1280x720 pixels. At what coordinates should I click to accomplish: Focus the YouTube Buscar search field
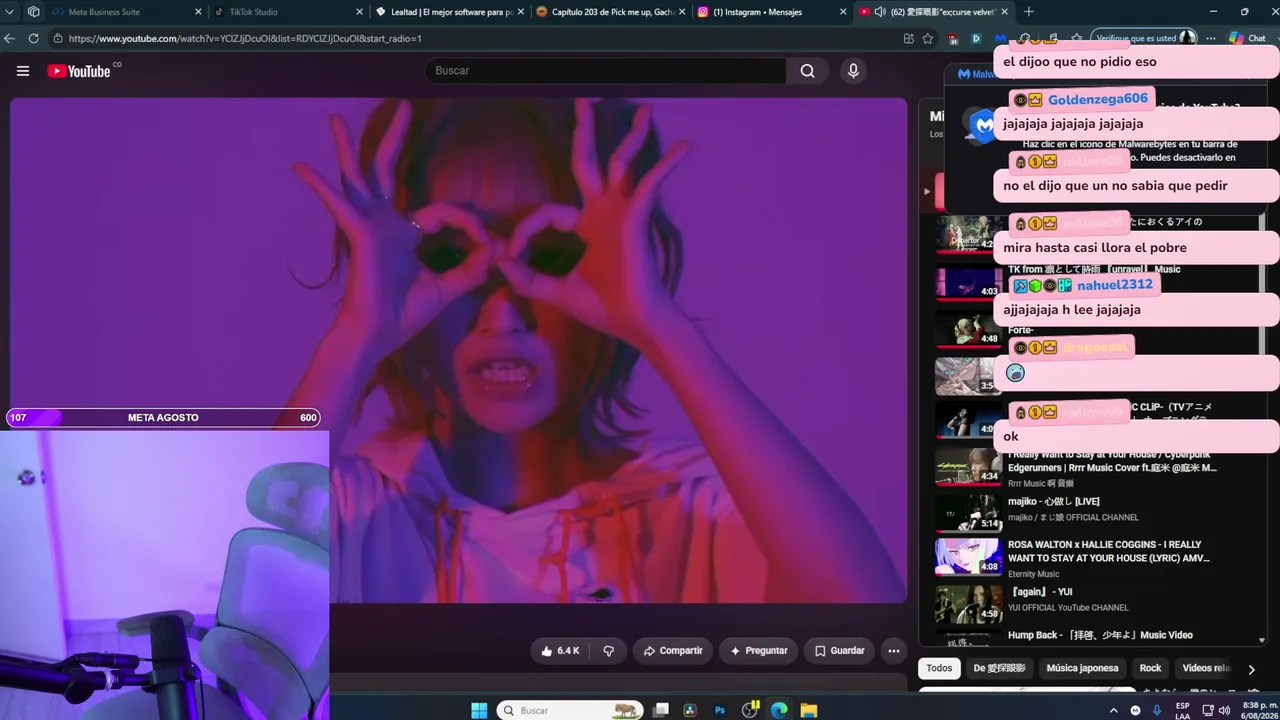click(605, 71)
